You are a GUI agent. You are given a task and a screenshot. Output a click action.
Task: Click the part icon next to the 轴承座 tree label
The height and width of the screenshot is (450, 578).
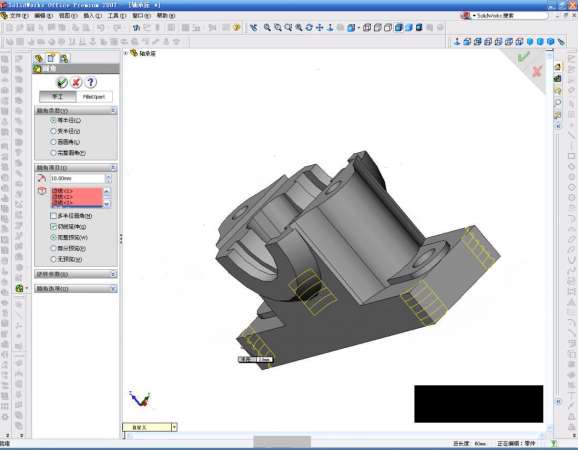(x=133, y=53)
